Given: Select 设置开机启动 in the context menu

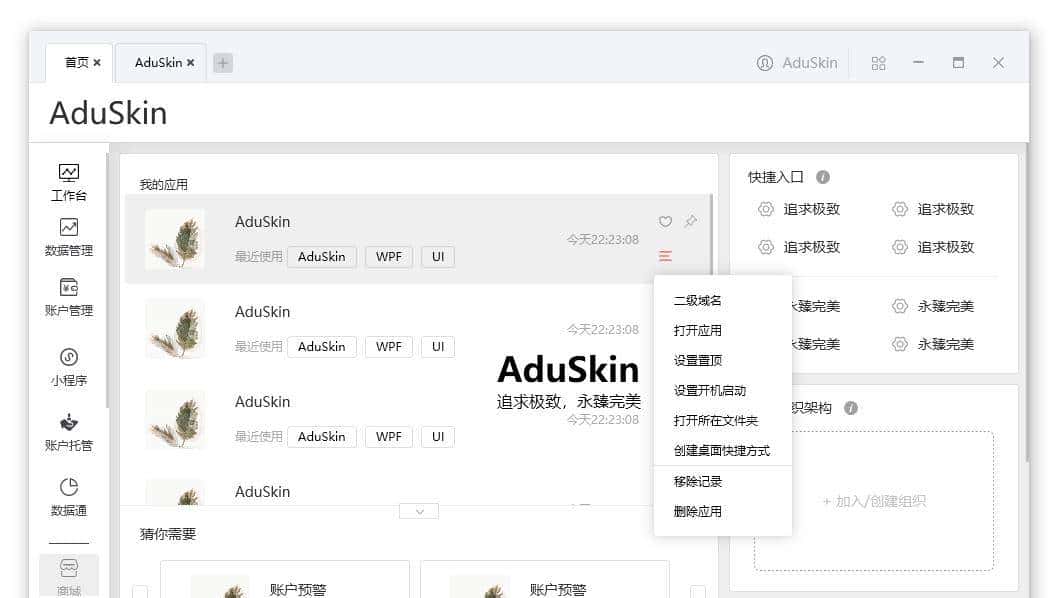Looking at the screenshot, I should click(709, 391).
